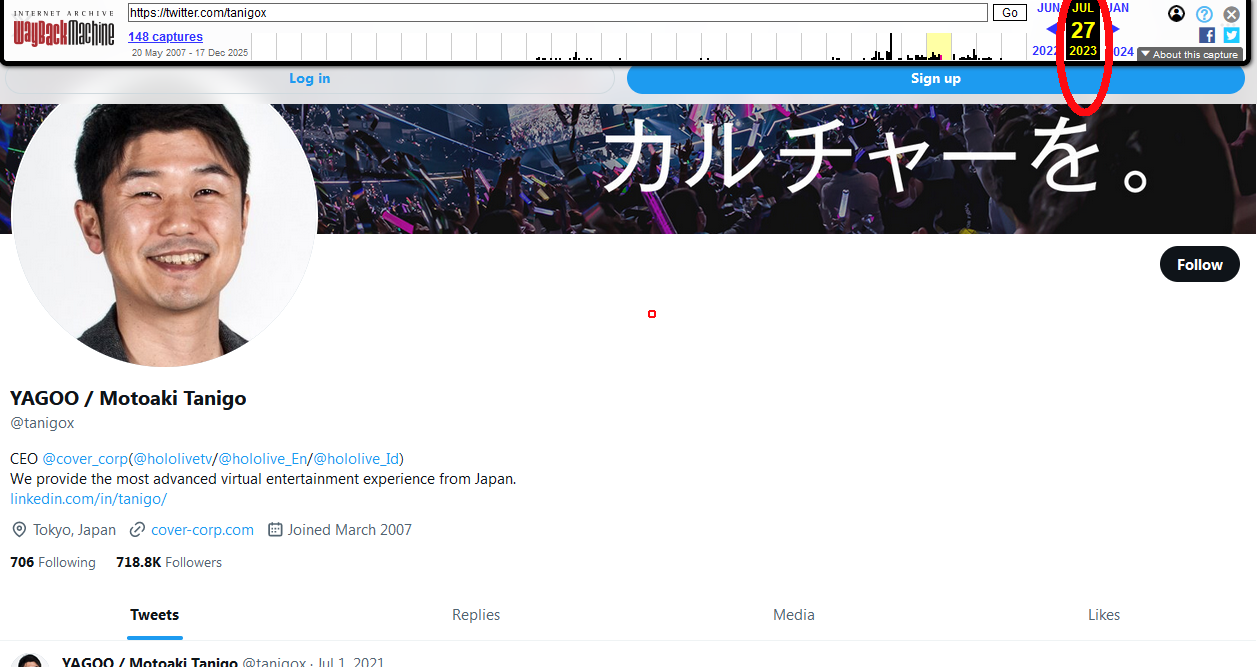
Task: Go to previous year 2022
Action: click(1045, 51)
